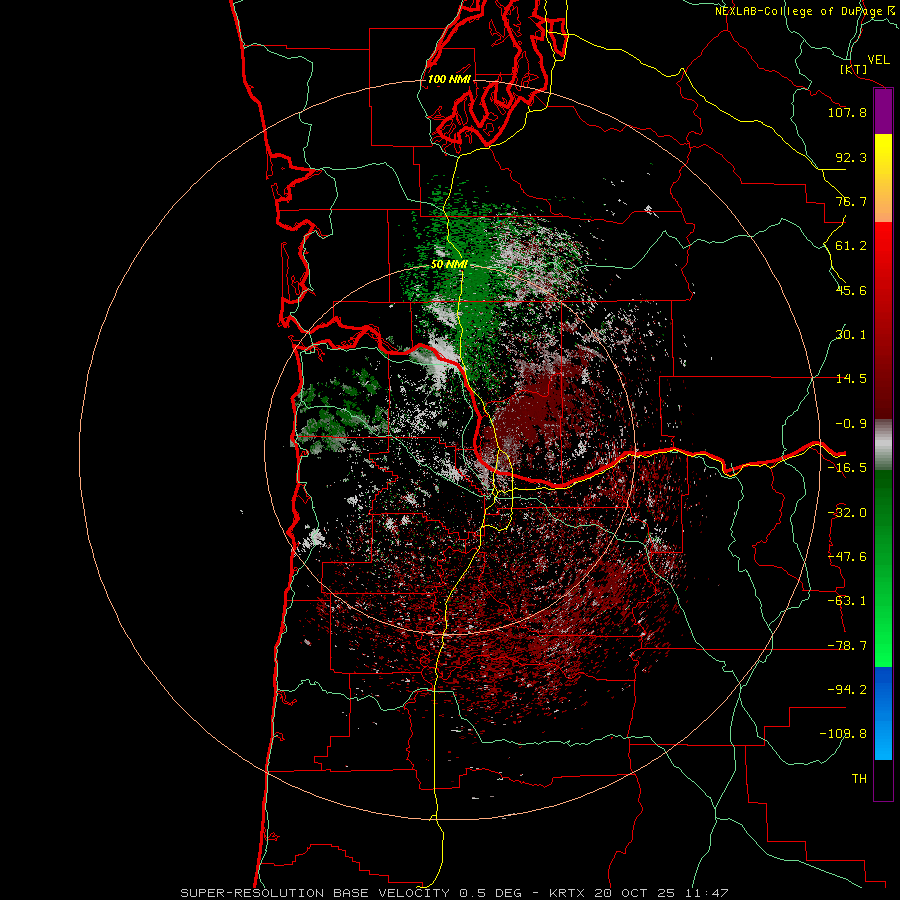This screenshot has height=900, width=900.
Task: Click the purple segment of the velocity color bar
Action: pos(883,112)
